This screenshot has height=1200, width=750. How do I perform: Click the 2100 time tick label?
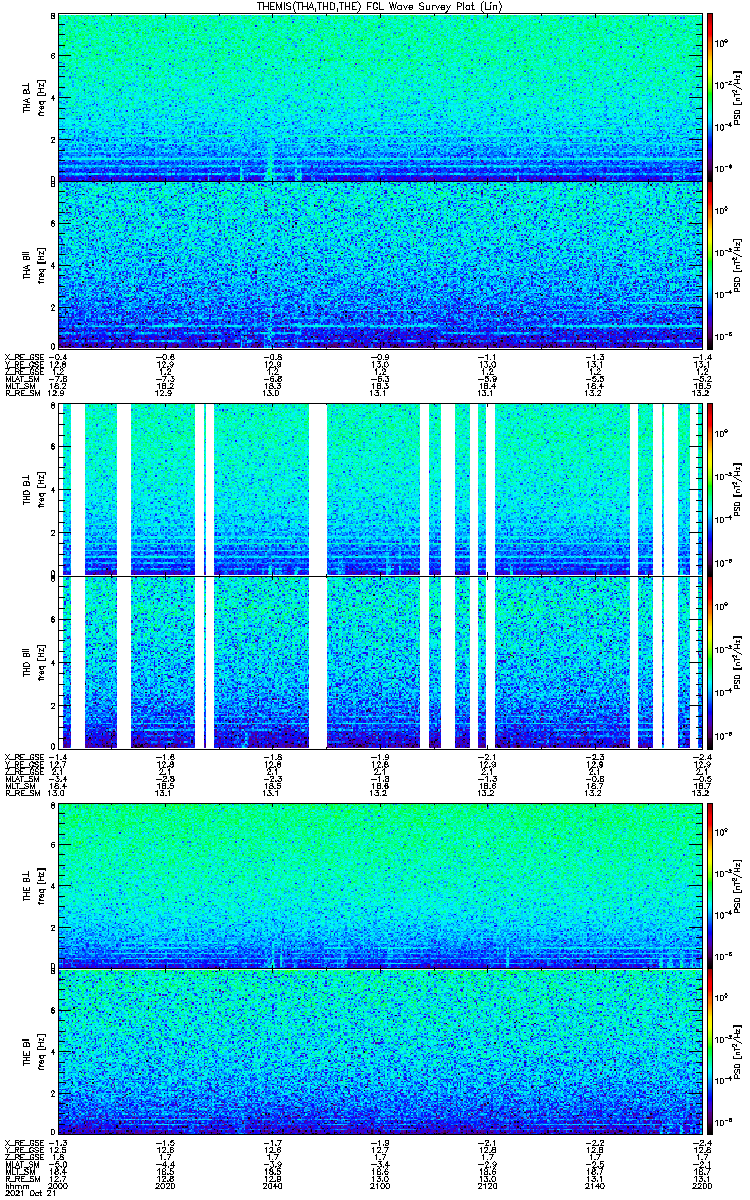tap(380, 1185)
